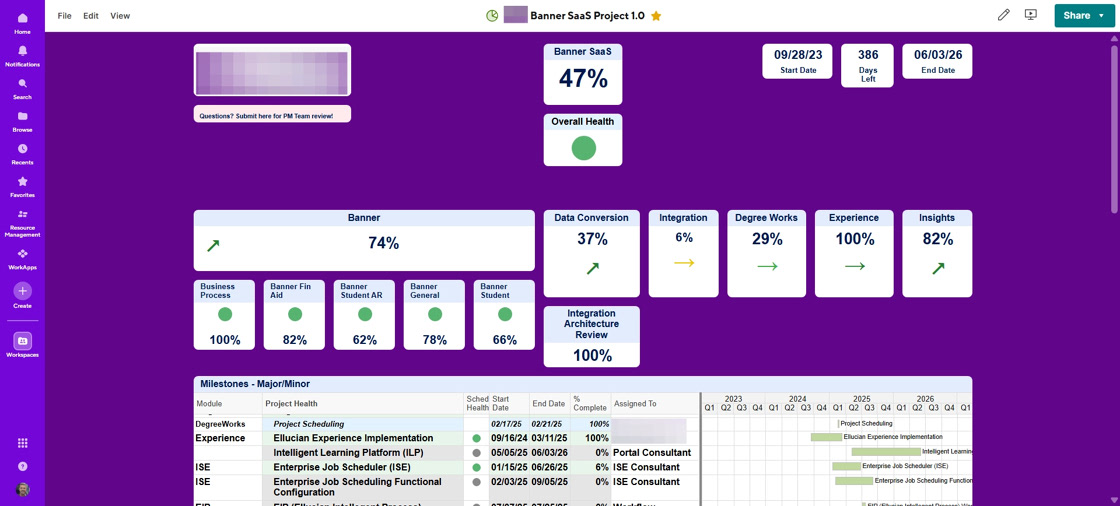
Task: Click the dashboard pie icon by title
Action: 491,16
